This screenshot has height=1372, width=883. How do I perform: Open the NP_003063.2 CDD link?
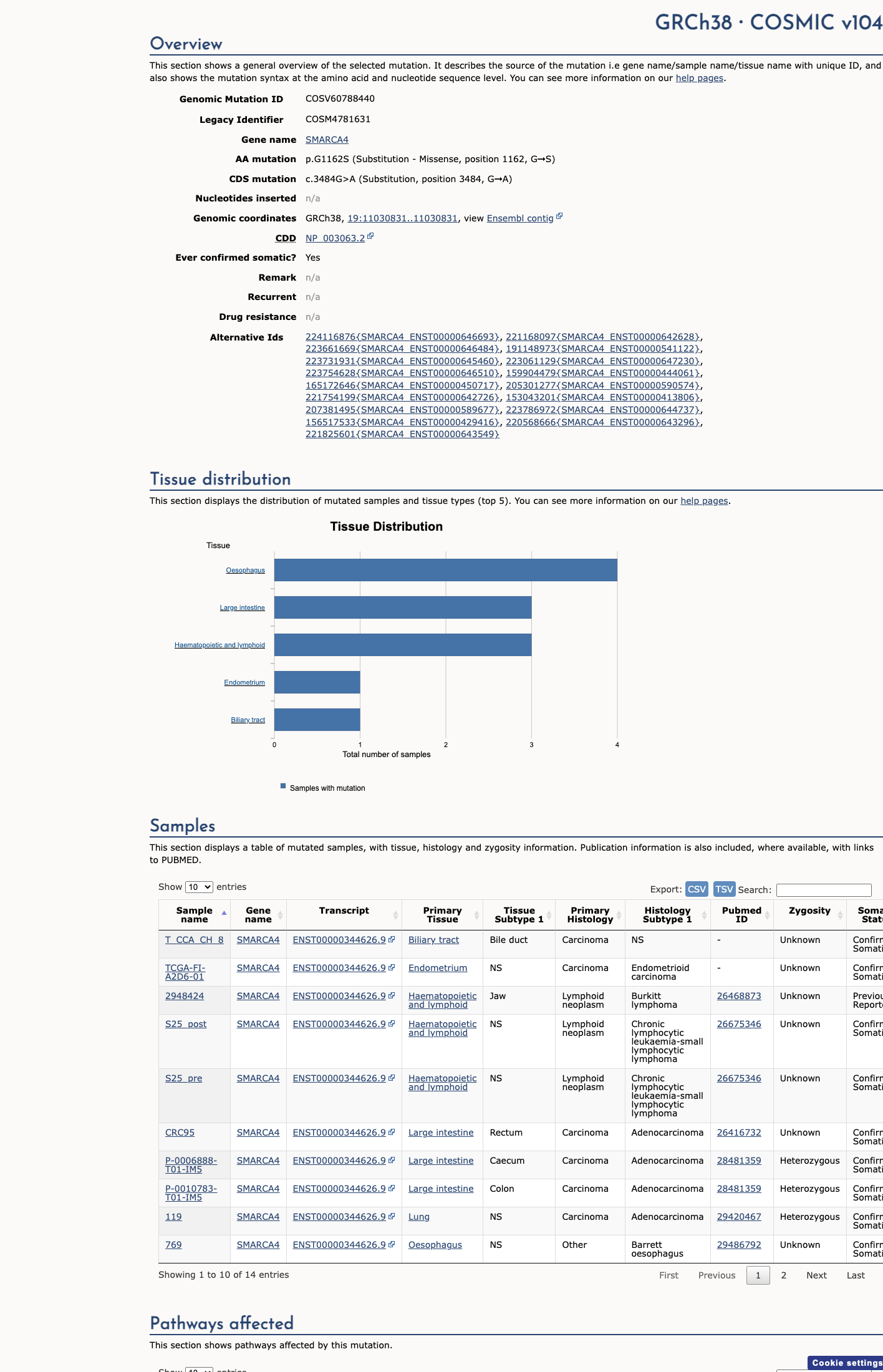[x=335, y=238]
